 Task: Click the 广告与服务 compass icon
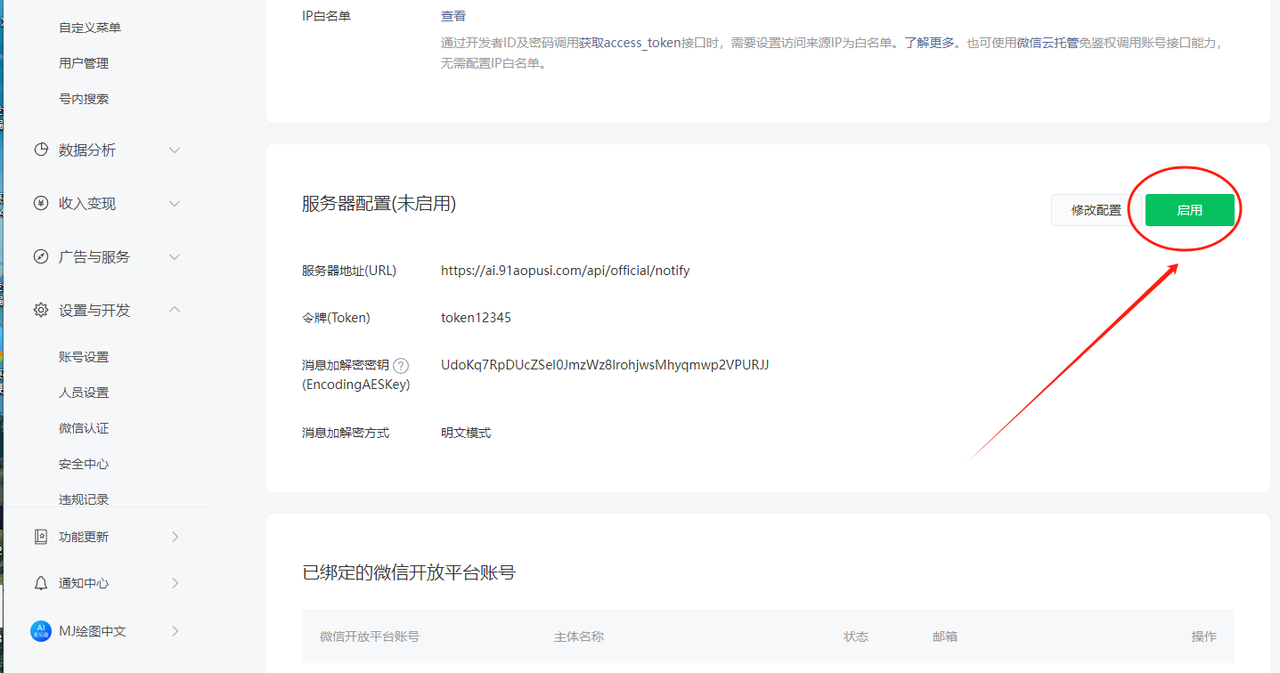point(41,257)
